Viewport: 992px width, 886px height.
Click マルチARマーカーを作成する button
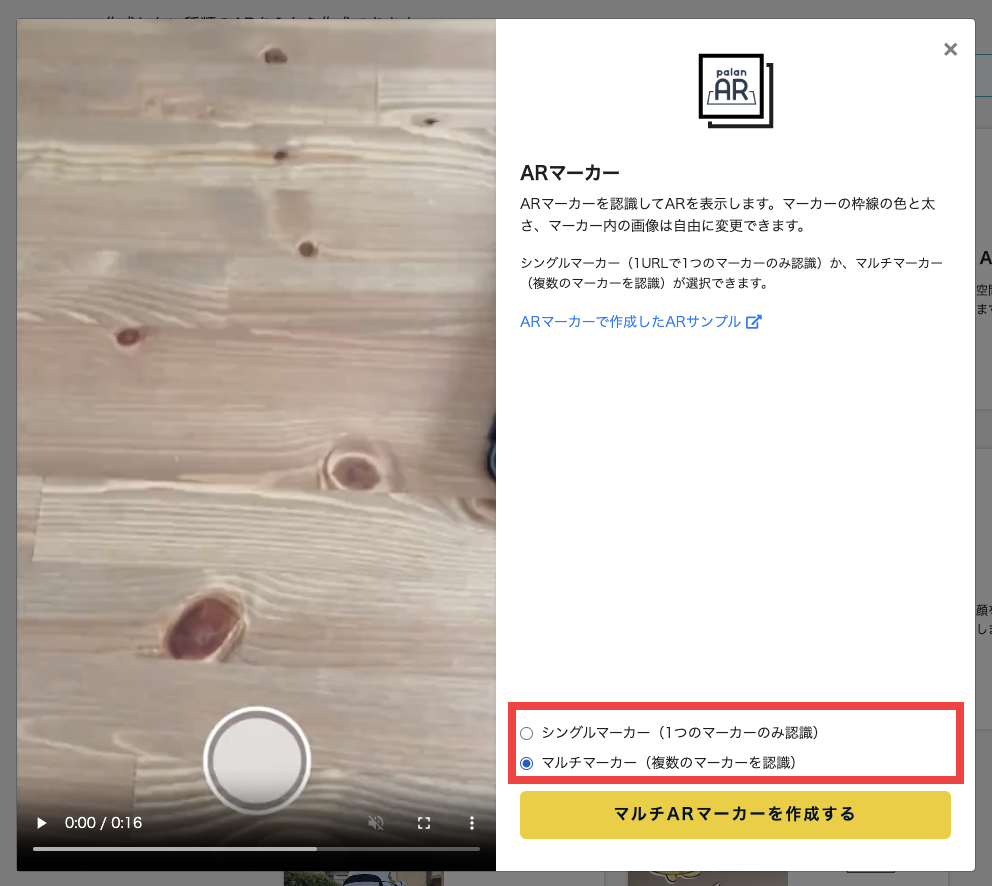(x=735, y=814)
